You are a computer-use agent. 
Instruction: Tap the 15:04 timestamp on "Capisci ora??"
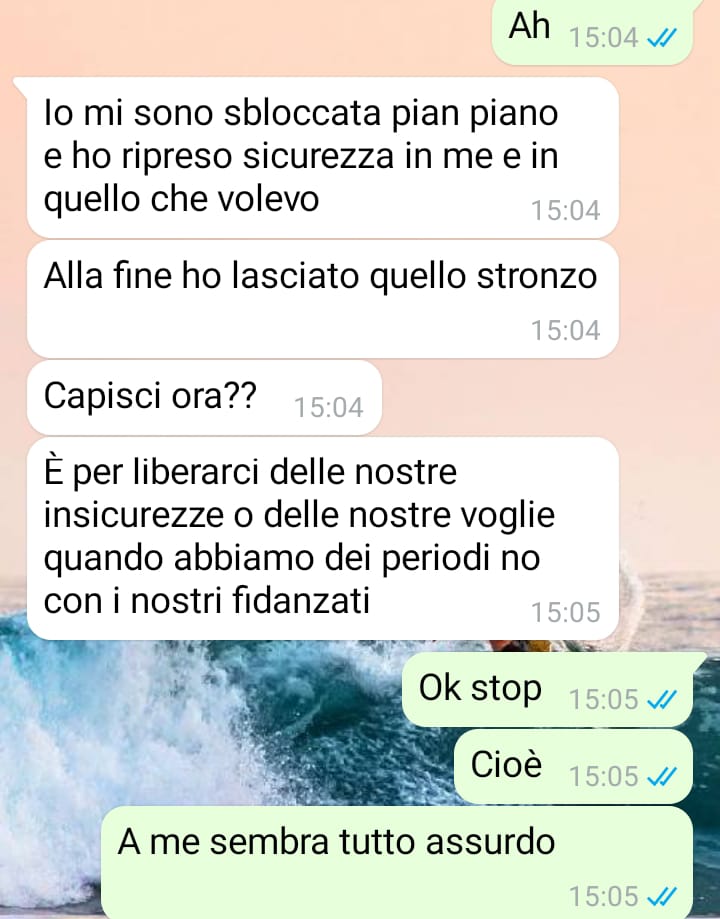pyautogui.click(x=328, y=407)
